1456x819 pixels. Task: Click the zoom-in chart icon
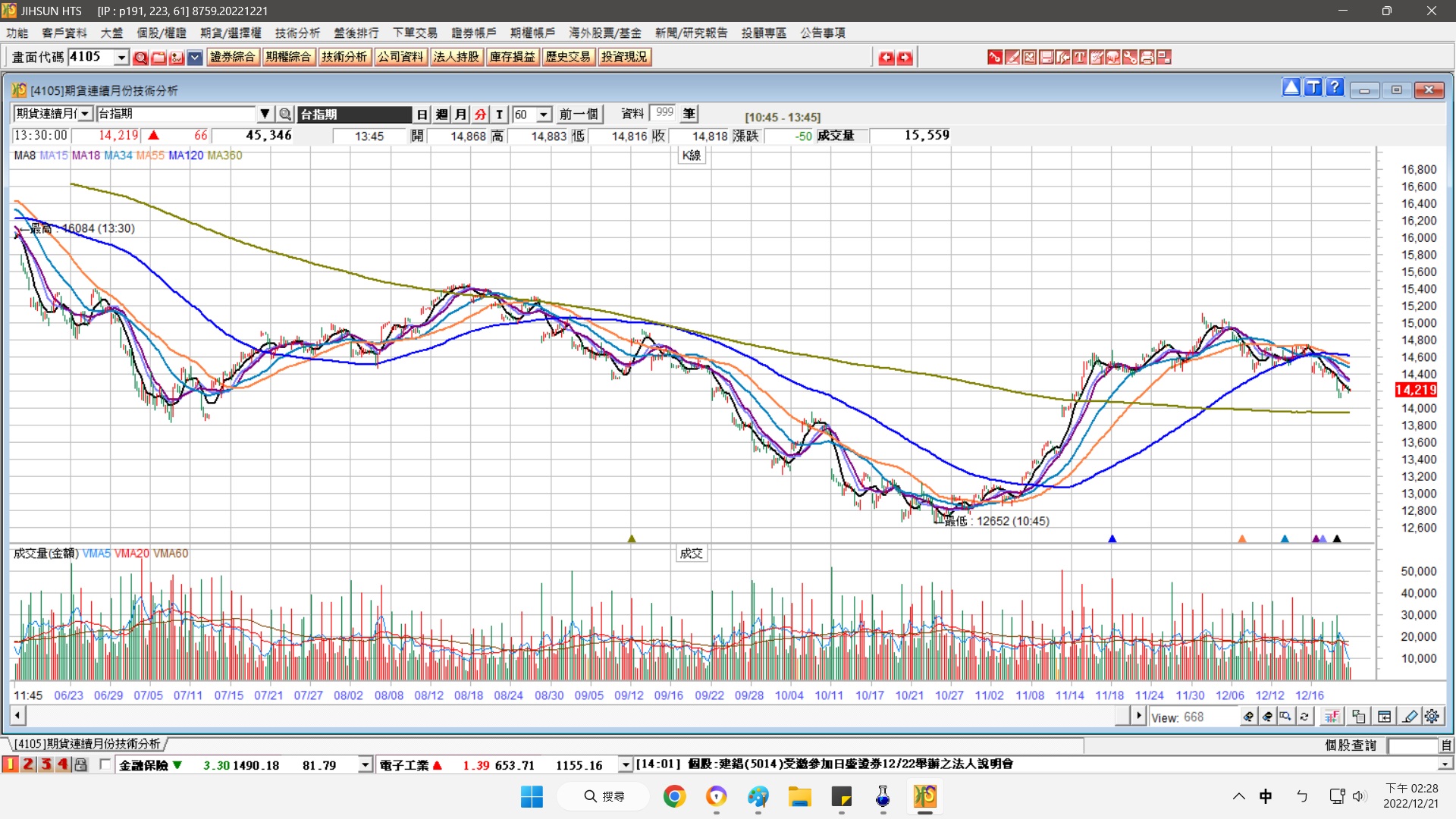(1248, 716)
